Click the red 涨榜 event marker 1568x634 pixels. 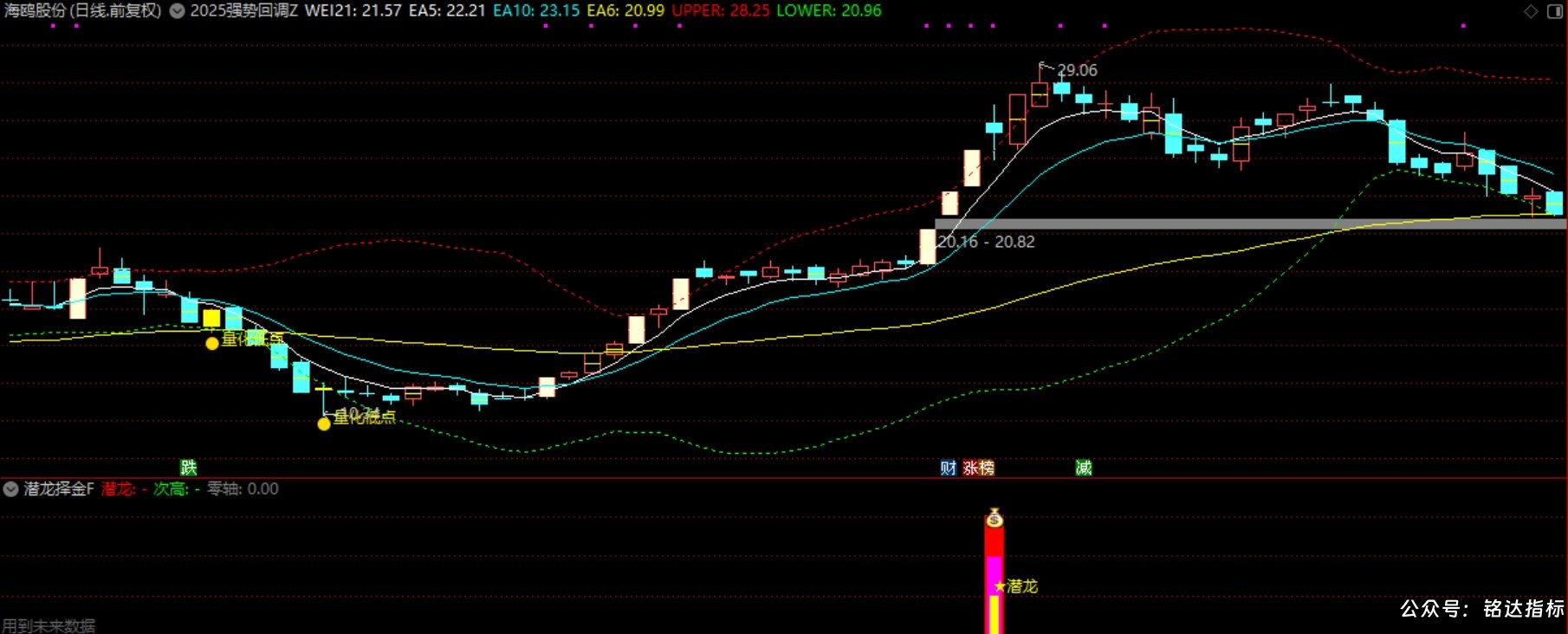(x=979, y=468)
